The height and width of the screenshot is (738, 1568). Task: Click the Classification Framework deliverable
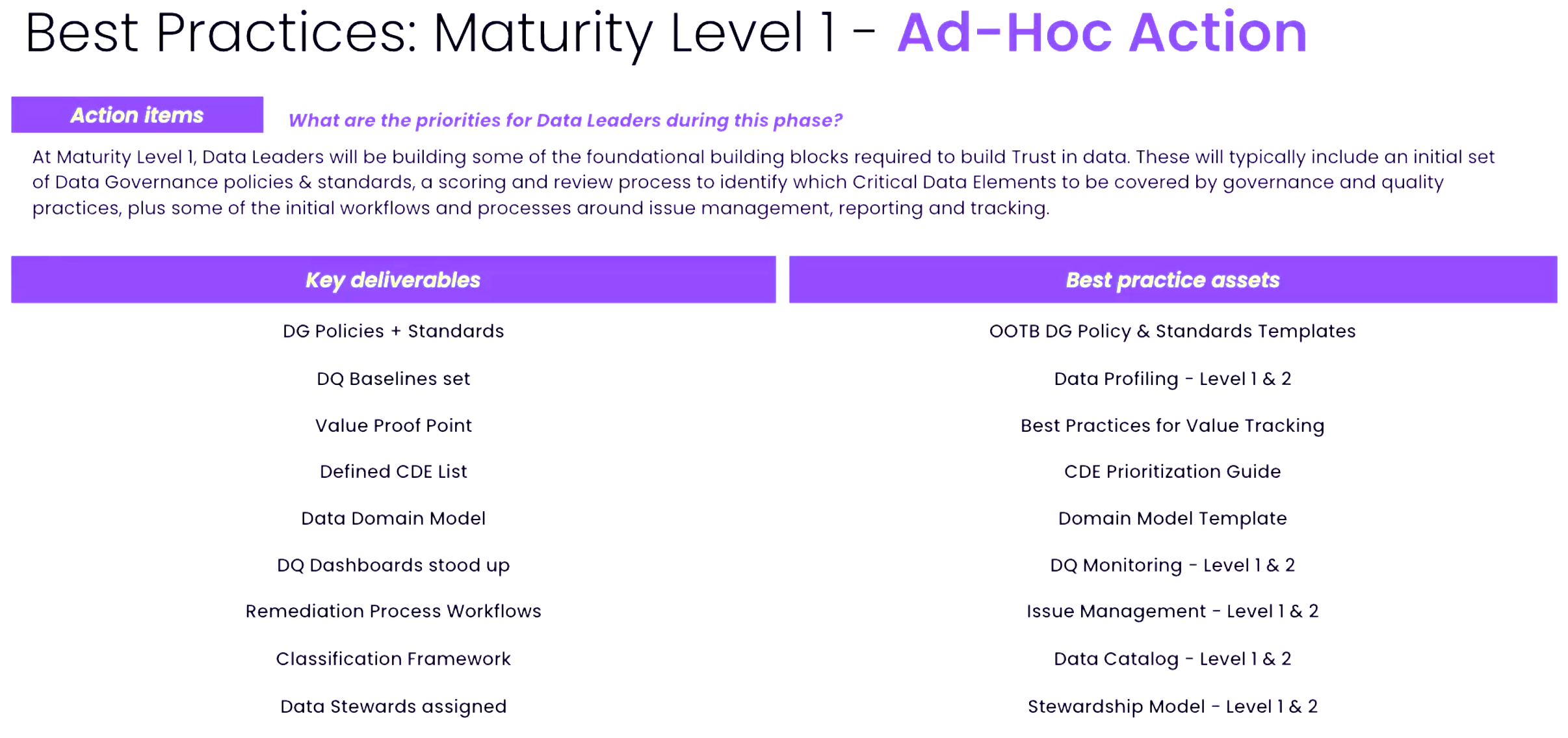coord(393,659)
